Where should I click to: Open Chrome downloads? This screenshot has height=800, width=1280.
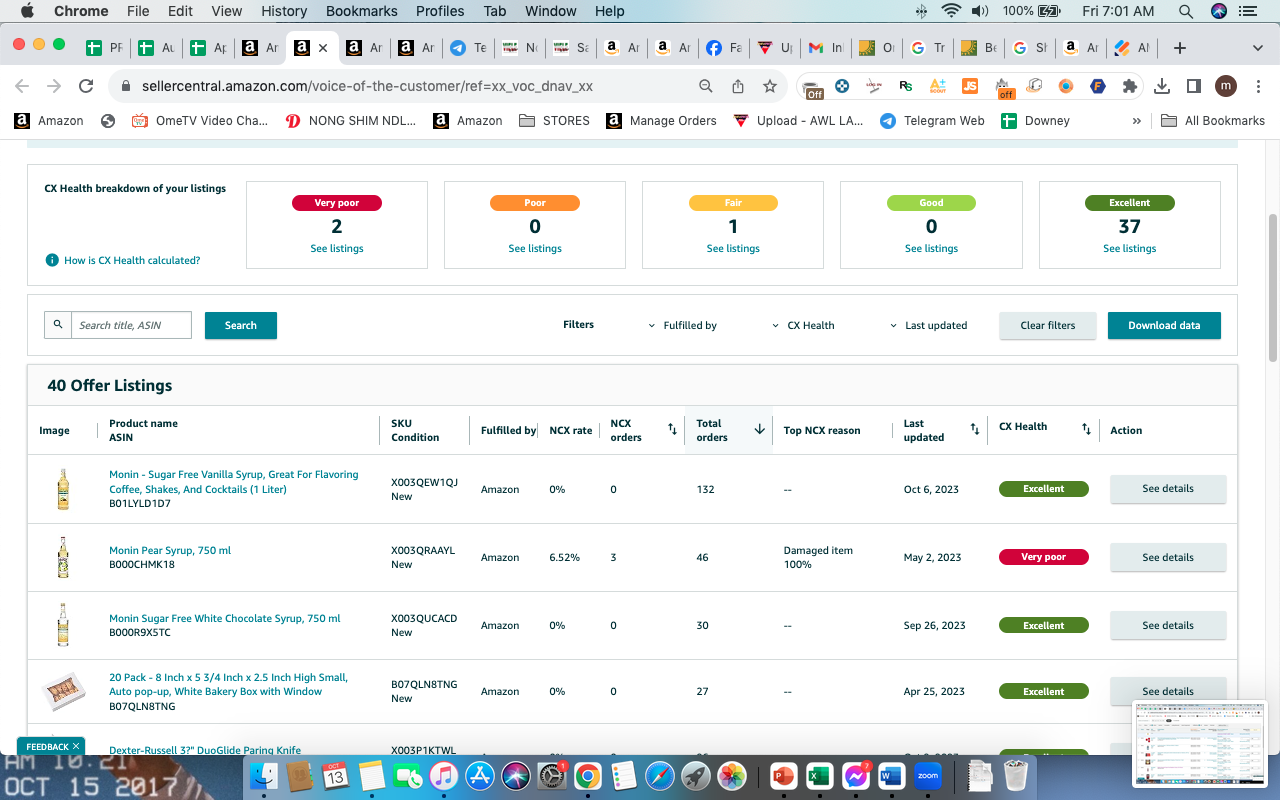point(1162,86)
